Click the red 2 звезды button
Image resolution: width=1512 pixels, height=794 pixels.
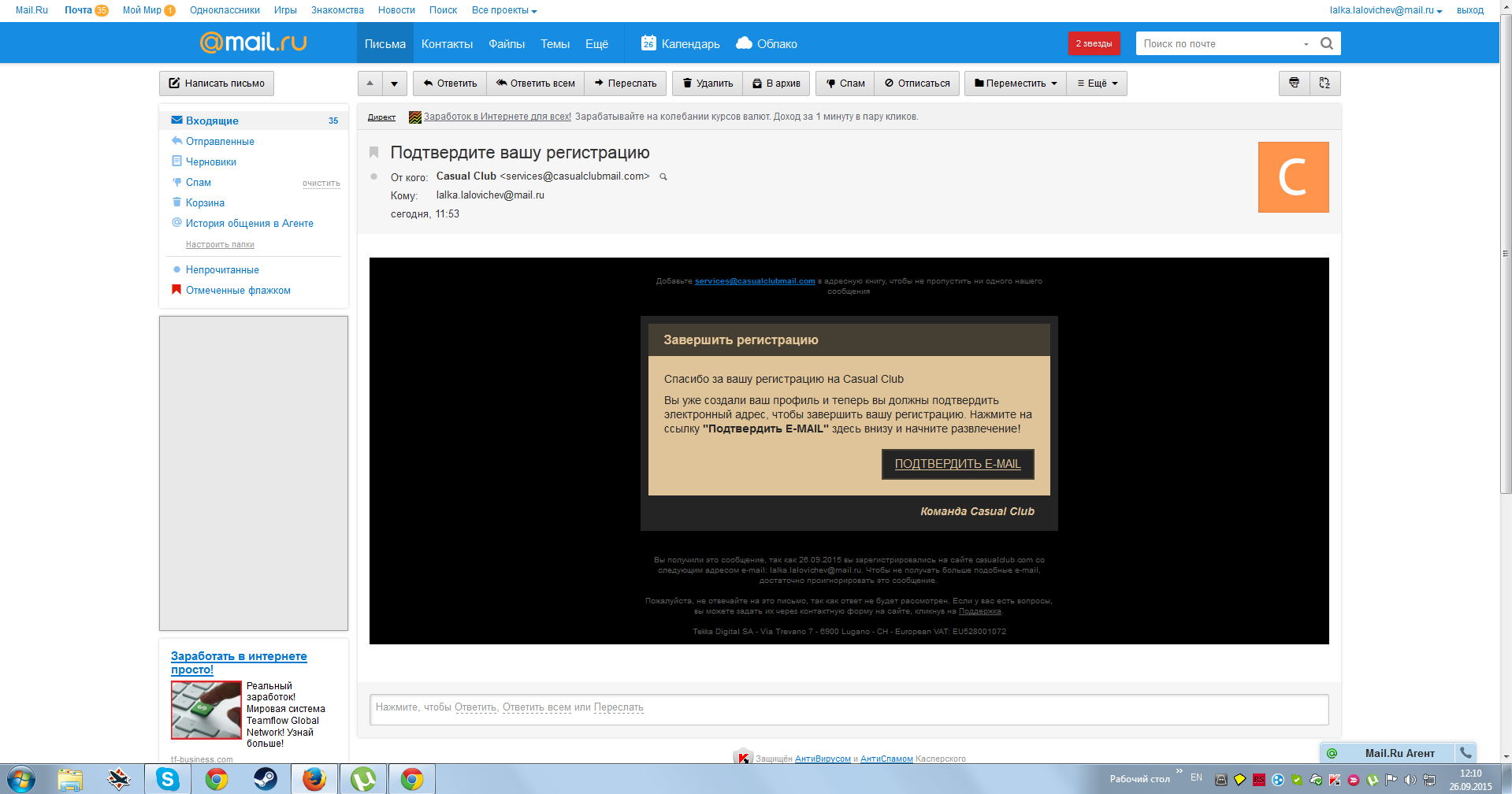click(x=1094, y=44)
